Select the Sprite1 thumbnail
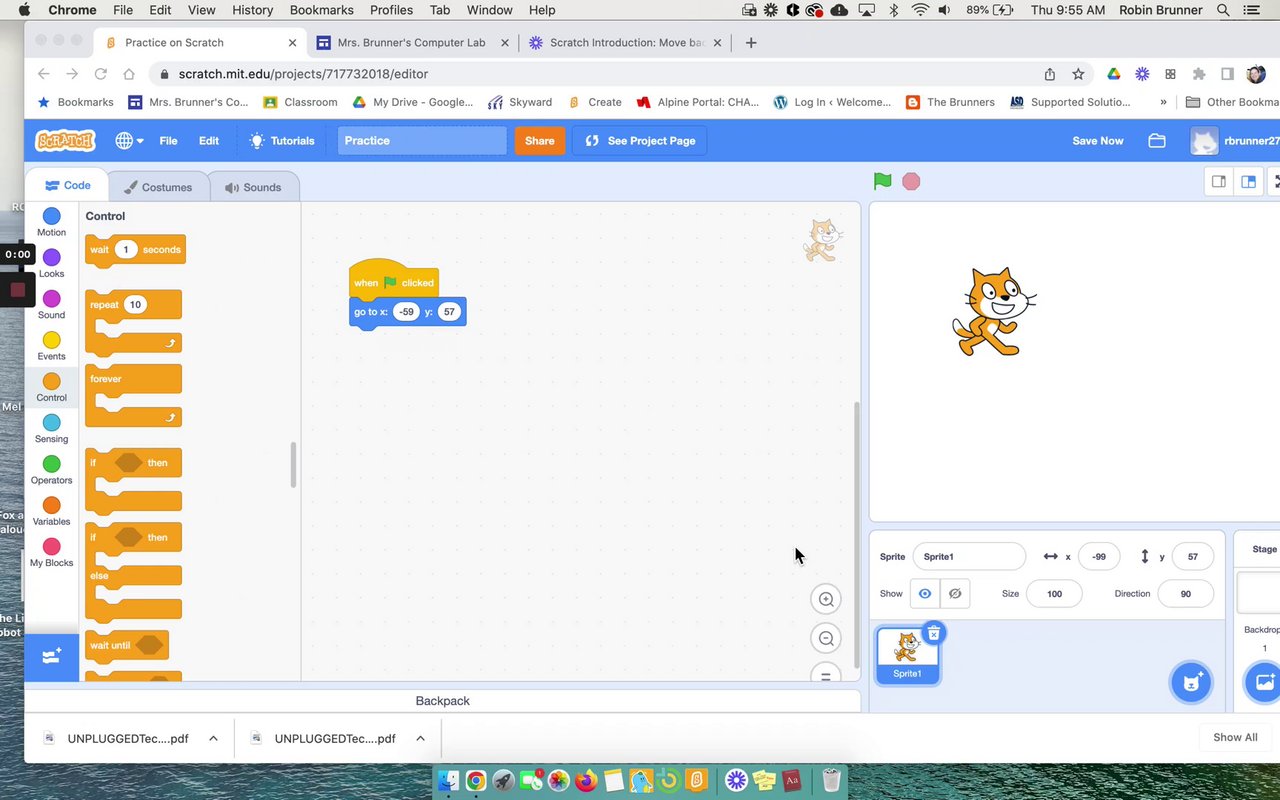1280x800 pixels. coord(907,655)
